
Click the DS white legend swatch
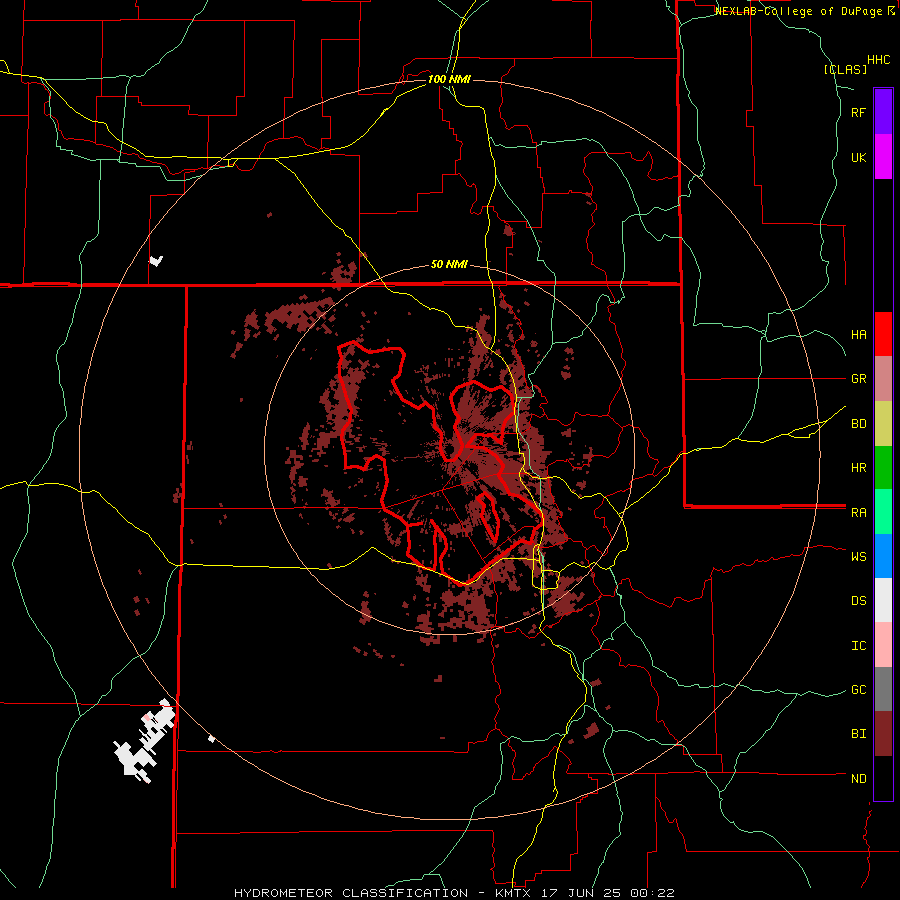pyautogui.click(x=883, y=600)
